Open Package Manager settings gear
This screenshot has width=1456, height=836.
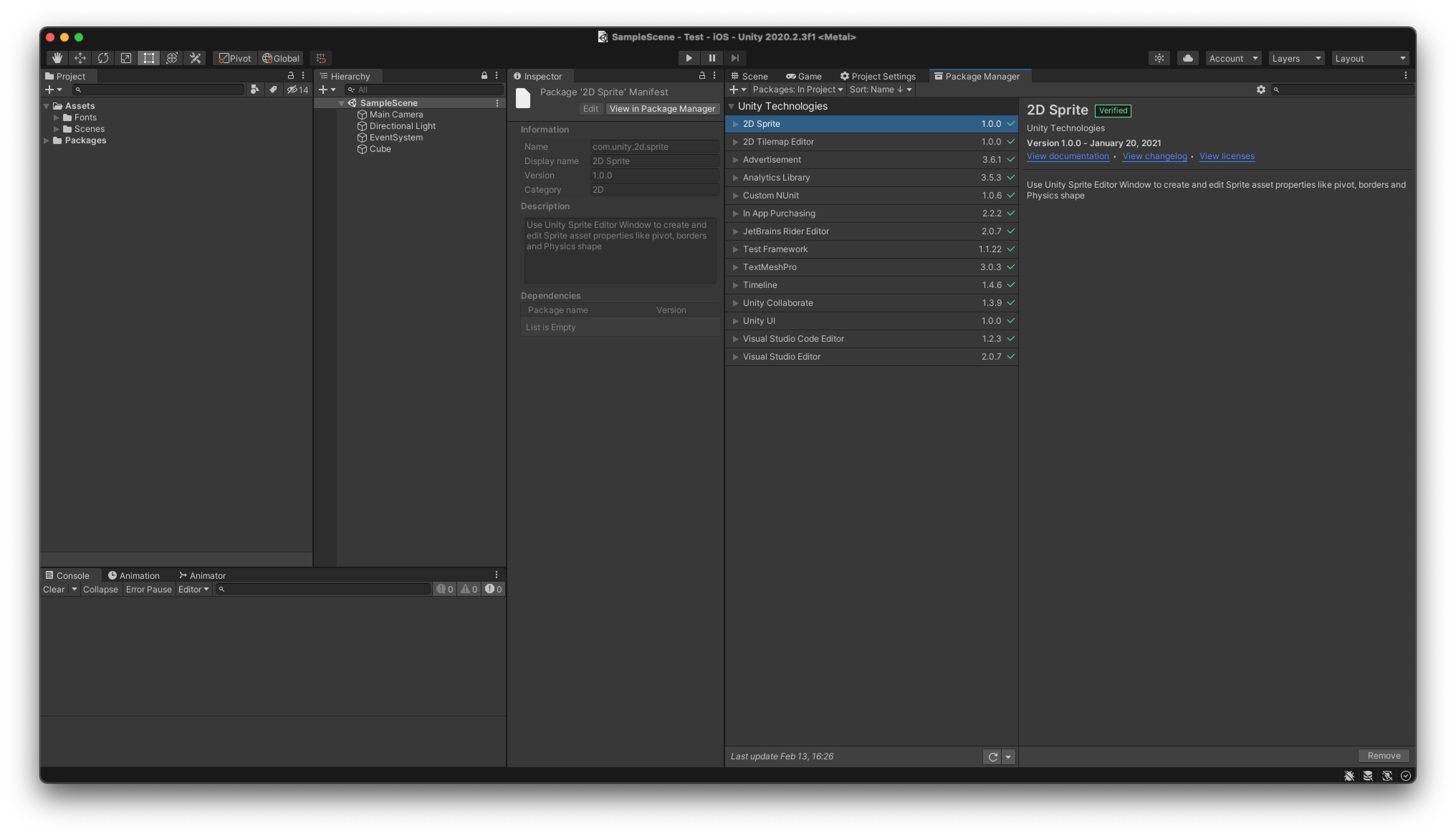(x=1260, y=90)
